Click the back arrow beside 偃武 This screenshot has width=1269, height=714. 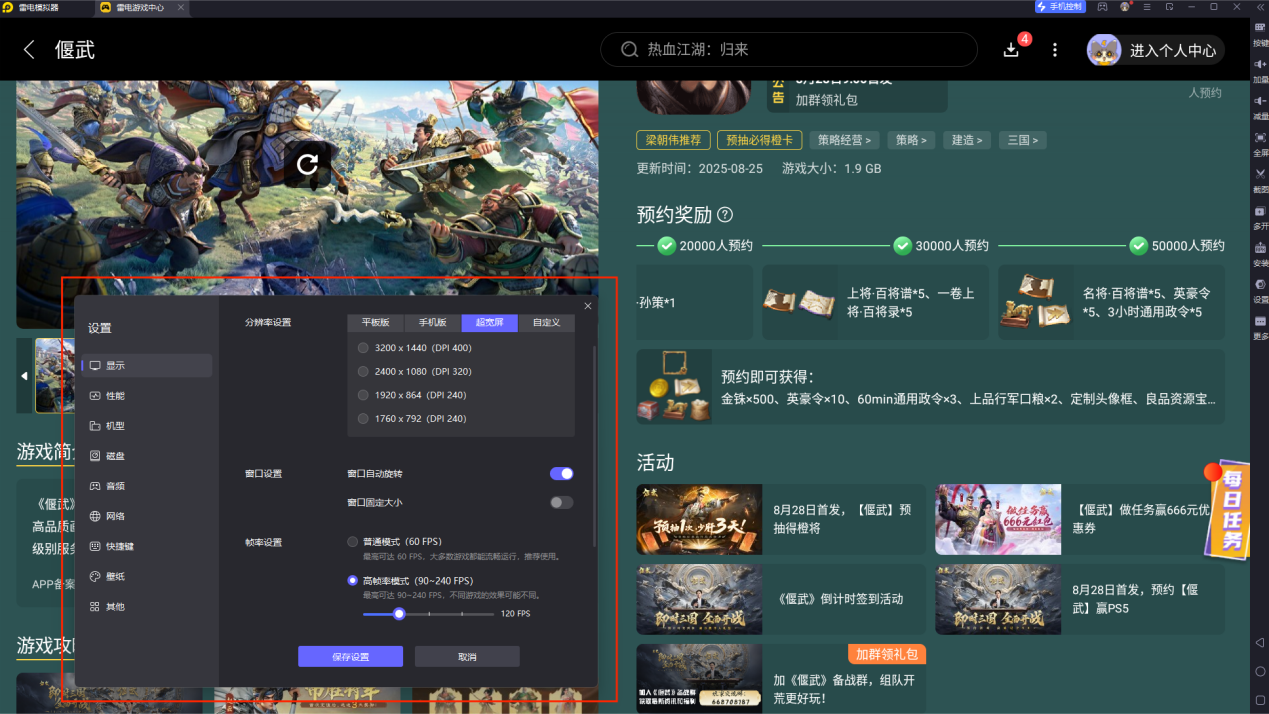(29, 50)
